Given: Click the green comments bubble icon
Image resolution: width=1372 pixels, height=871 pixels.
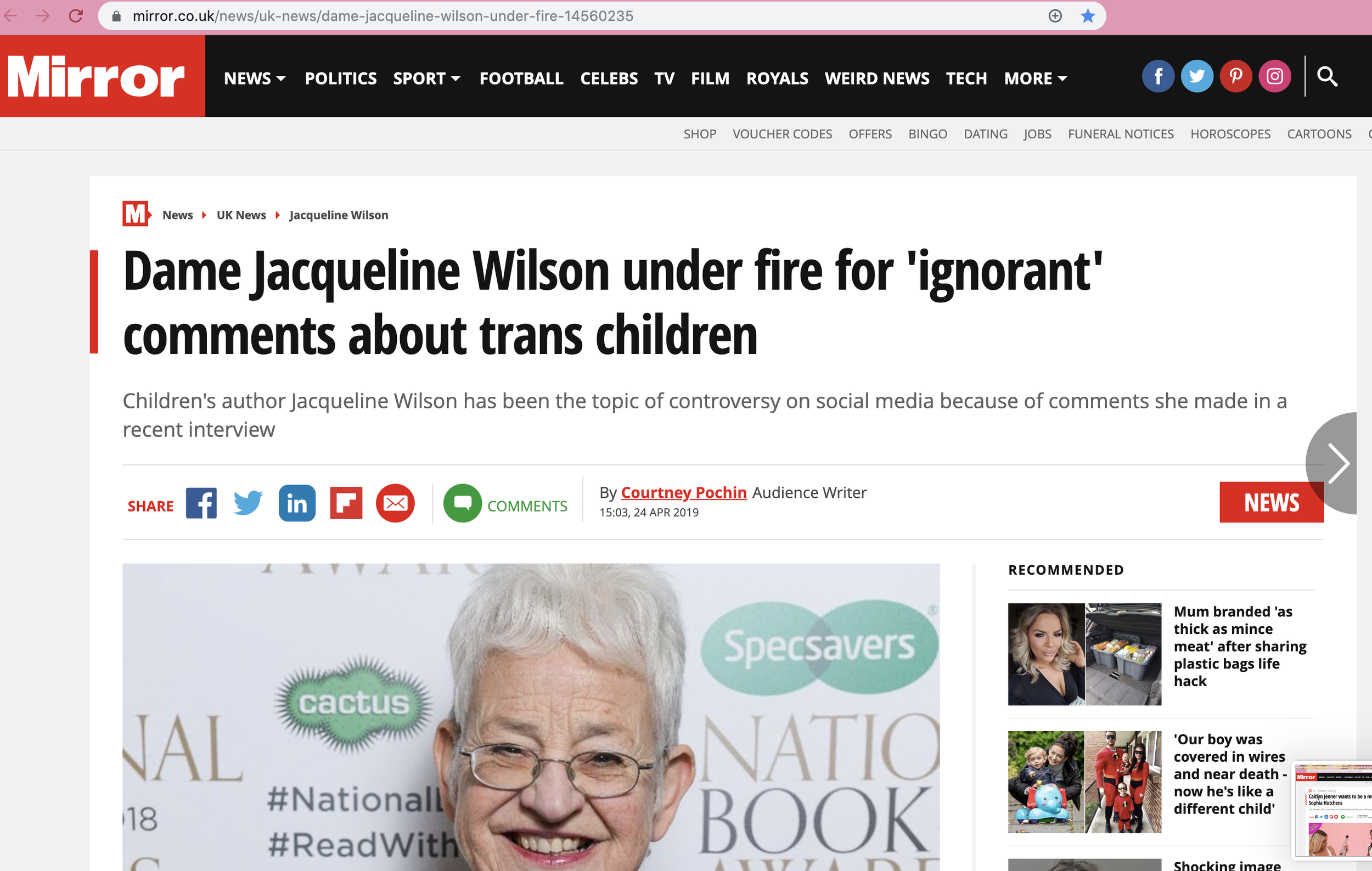Looking at the screenshot, I should click(x=462, y=504).
